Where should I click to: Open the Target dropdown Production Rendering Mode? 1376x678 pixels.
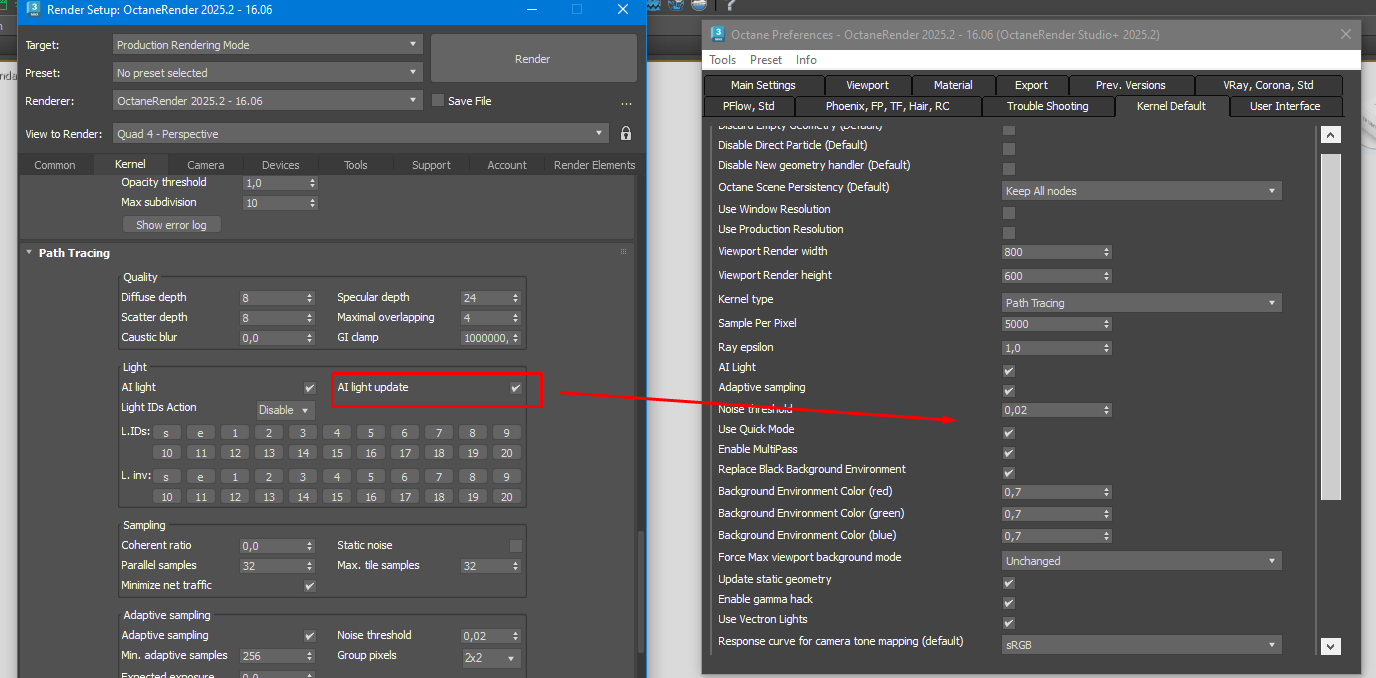tap(268, 45)
